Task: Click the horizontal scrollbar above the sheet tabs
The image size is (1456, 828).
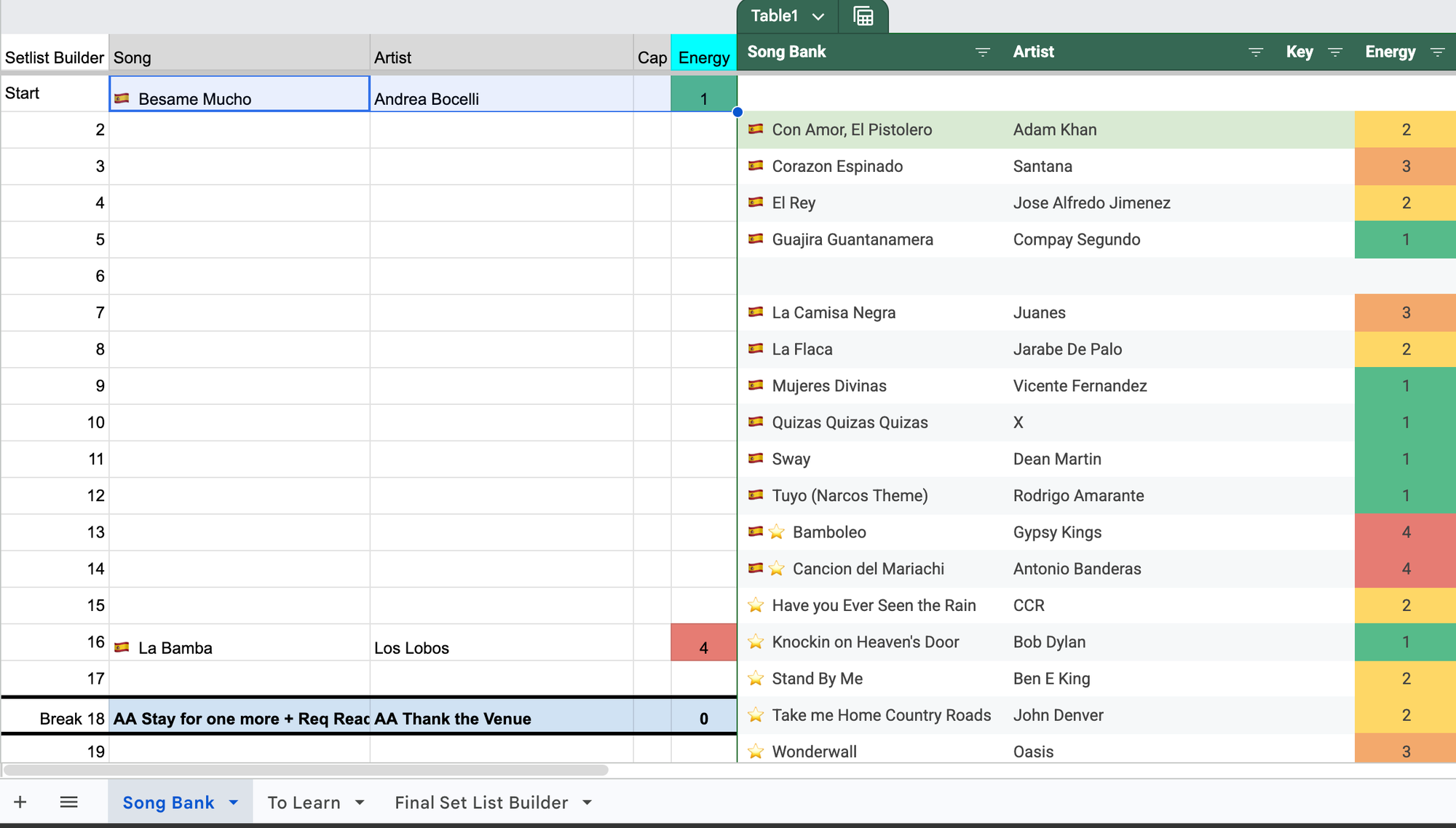Action: tap(306, 770)
